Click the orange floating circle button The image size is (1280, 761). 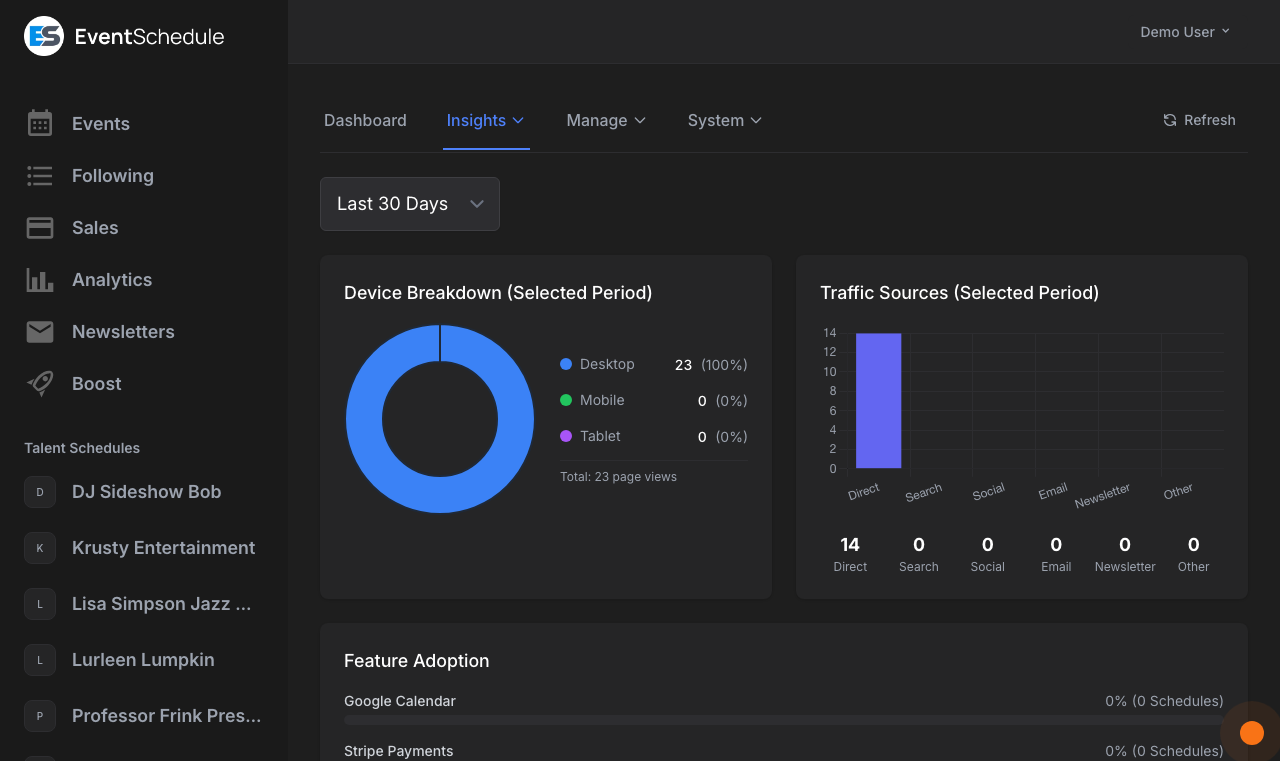(x=1251, y=733)
